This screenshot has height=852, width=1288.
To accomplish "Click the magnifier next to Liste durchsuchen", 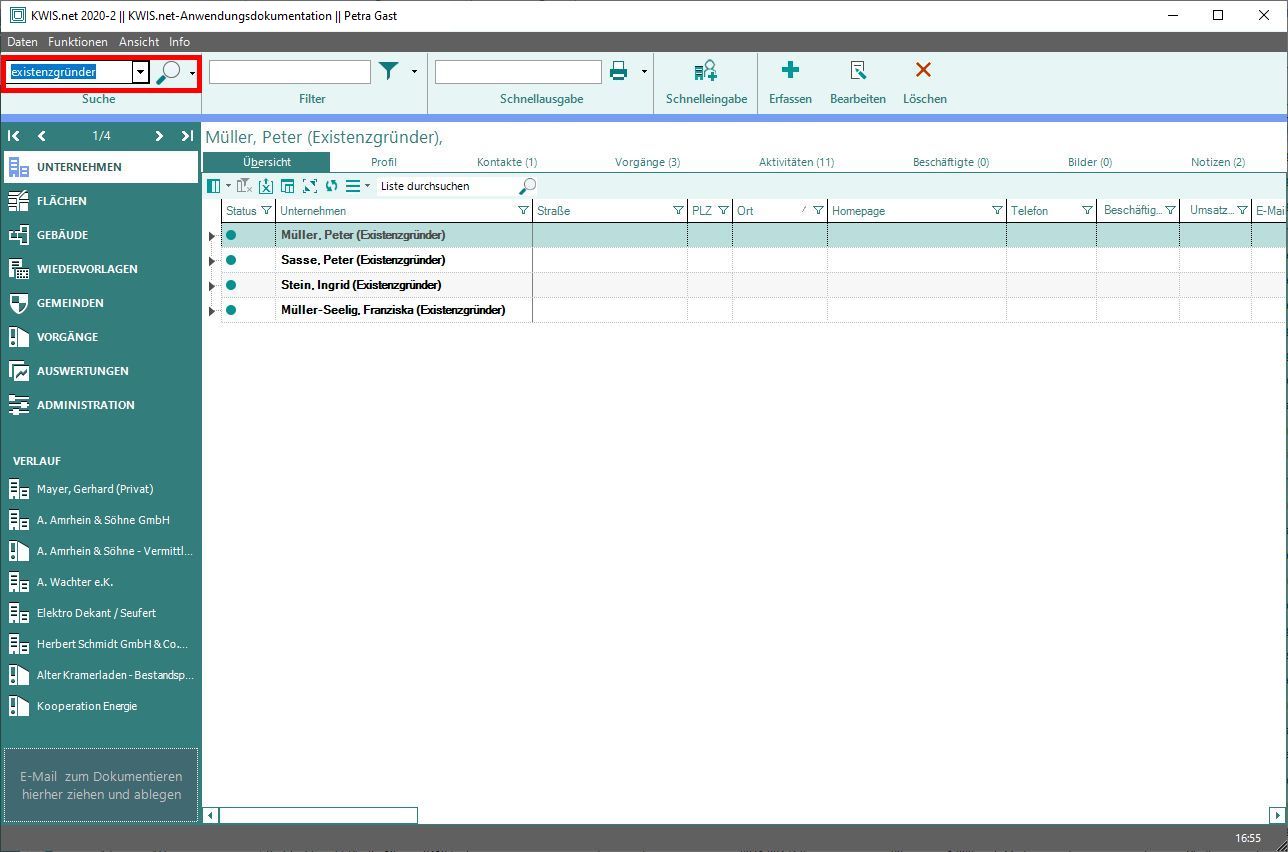I will click(528, 186).
